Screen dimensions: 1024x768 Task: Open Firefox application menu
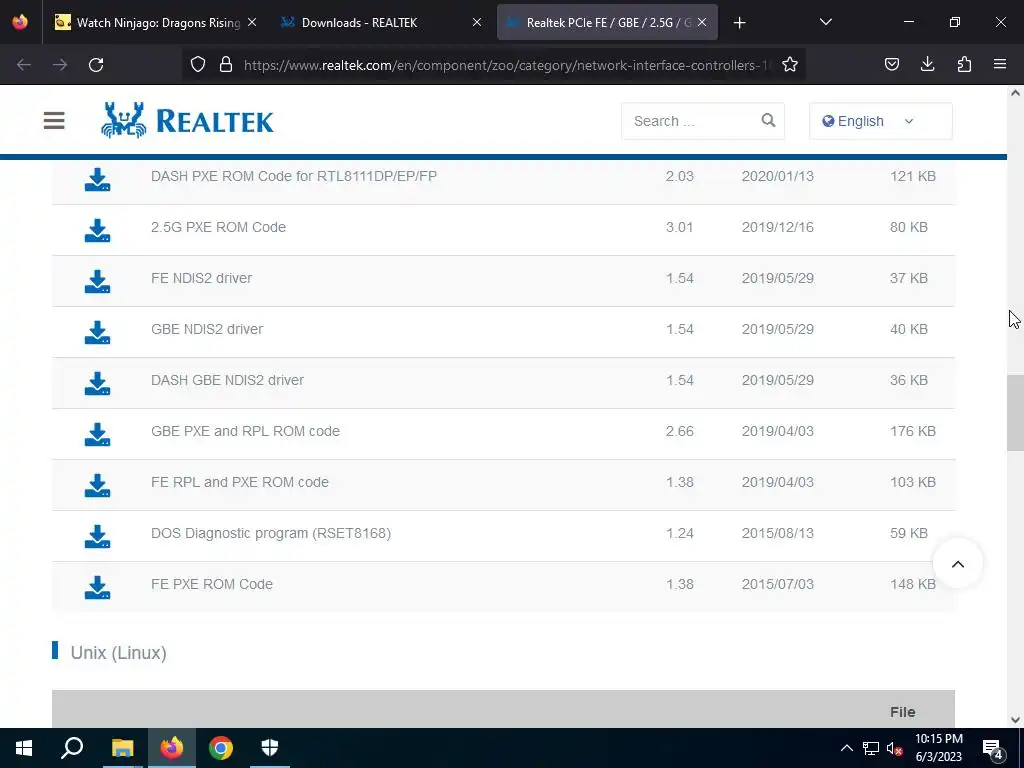click(x=999, y=64)
